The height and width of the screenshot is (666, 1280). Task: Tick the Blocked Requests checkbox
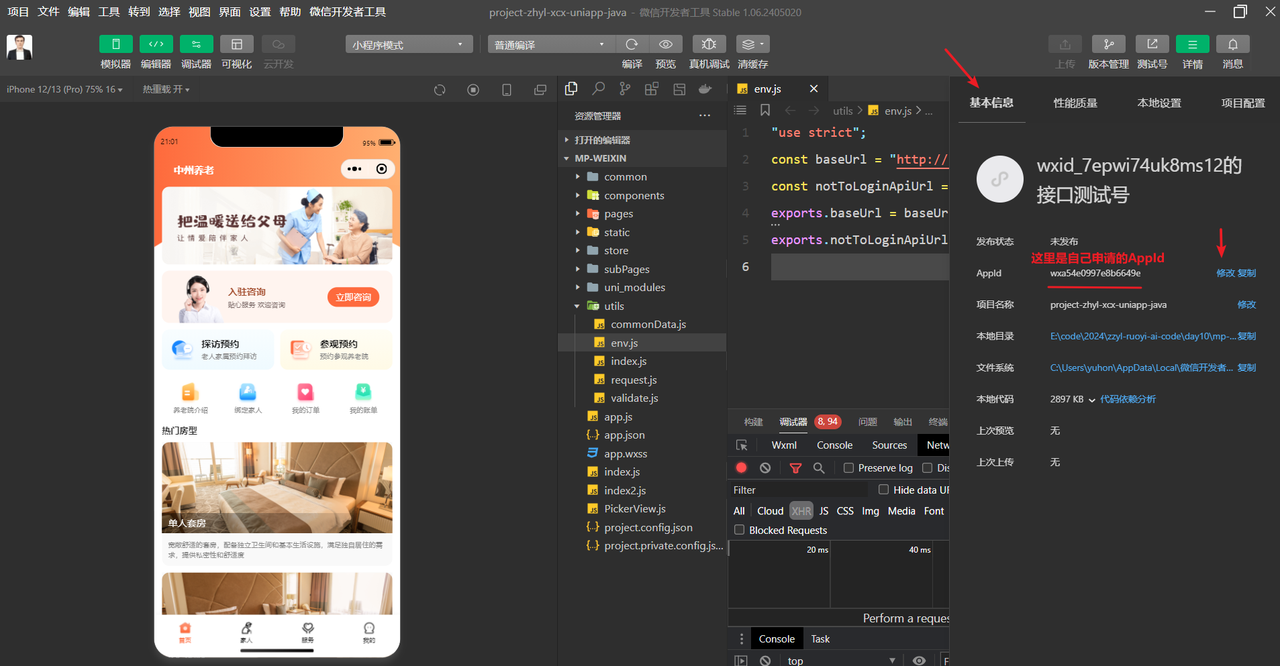pyautogui.click(x=740, y=530)
